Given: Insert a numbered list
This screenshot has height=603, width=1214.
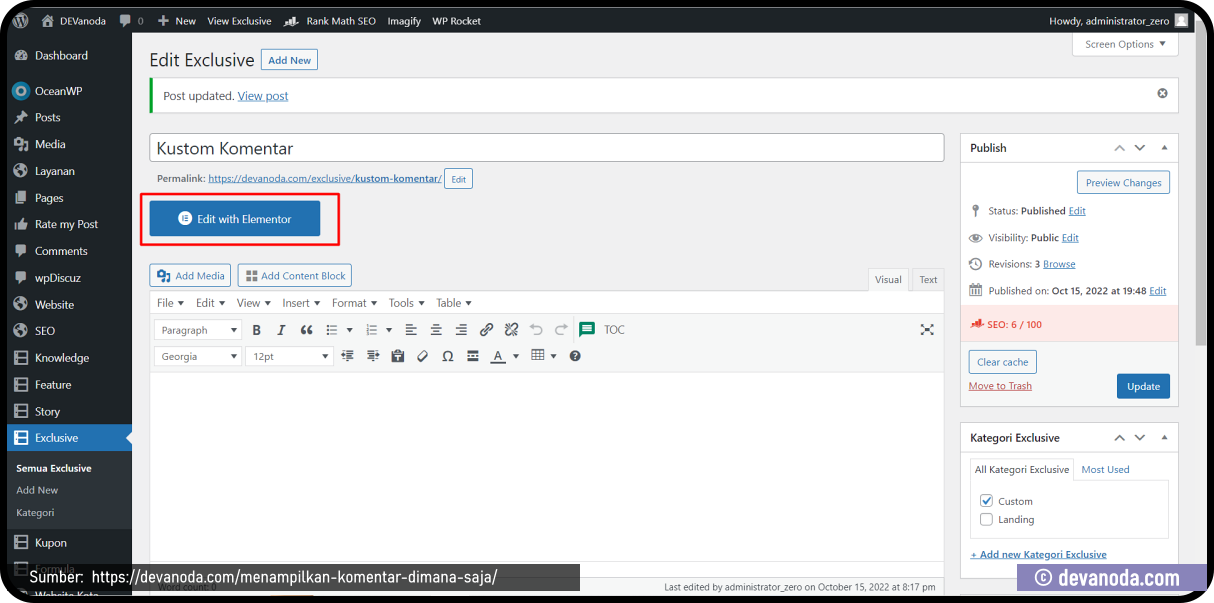Looking at the screenshot, I should (x=371, y=330).
